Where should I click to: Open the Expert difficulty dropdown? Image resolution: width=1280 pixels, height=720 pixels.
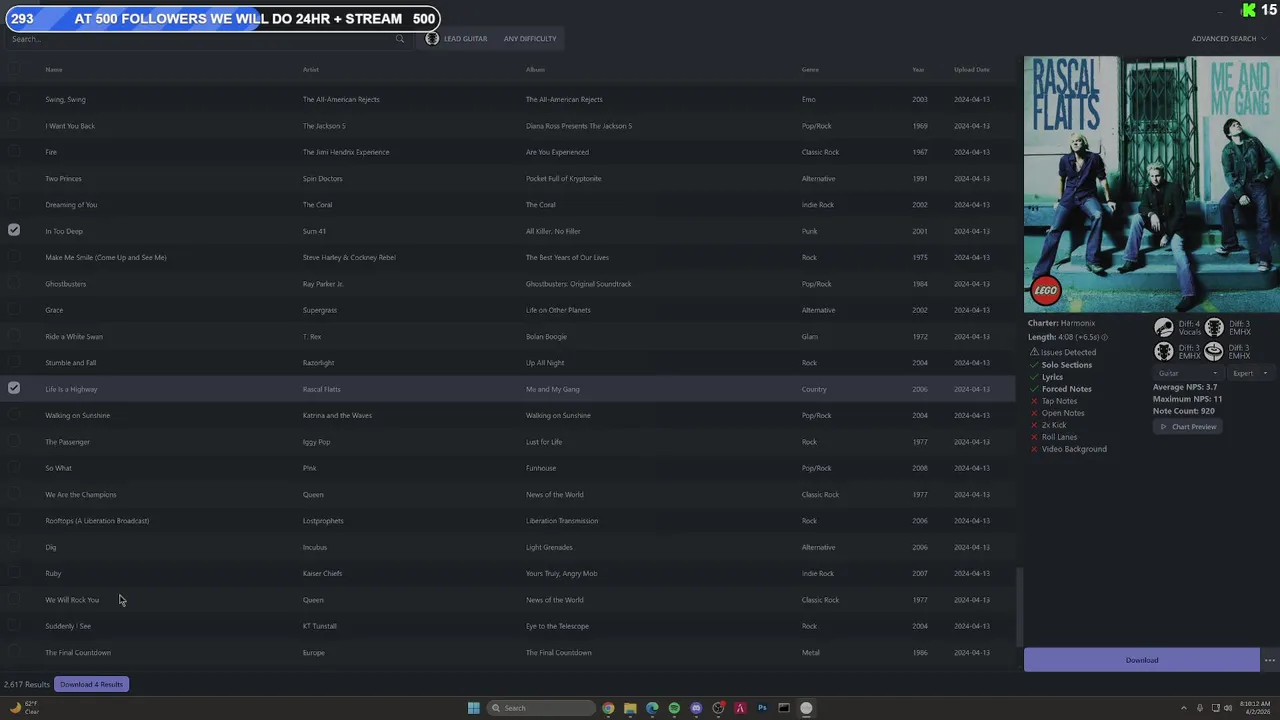[x=1250, y=374]
